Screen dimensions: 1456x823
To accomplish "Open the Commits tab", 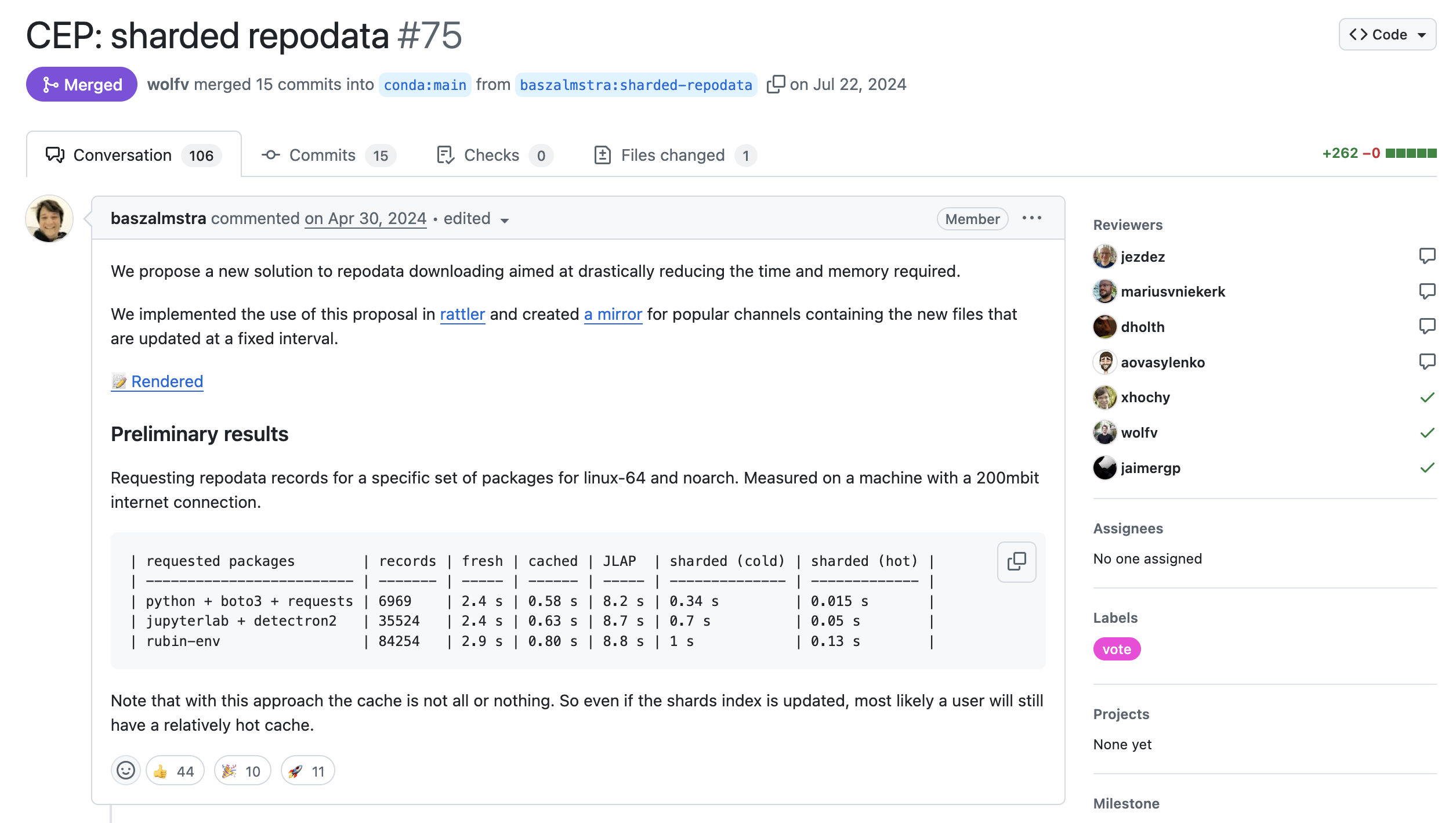I will pos(328,156).
